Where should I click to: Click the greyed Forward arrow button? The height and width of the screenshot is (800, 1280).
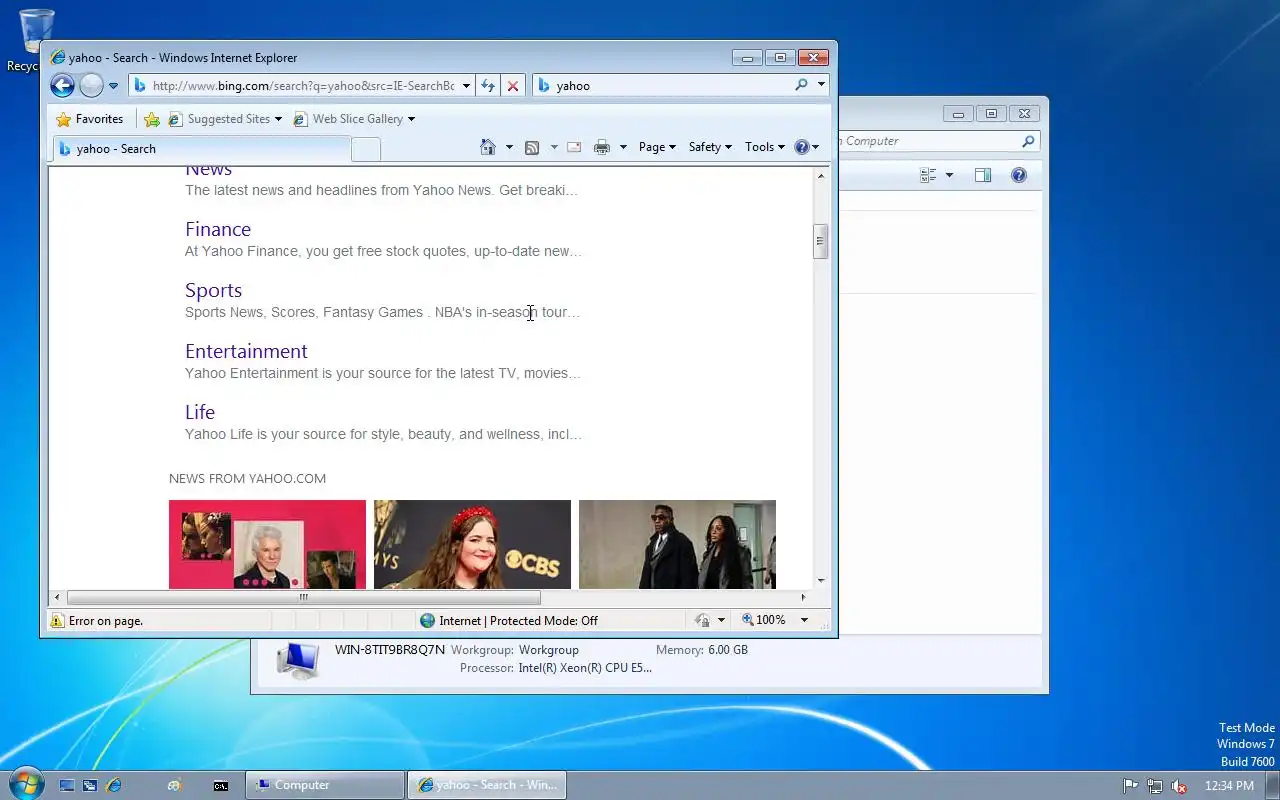point(91,86)
